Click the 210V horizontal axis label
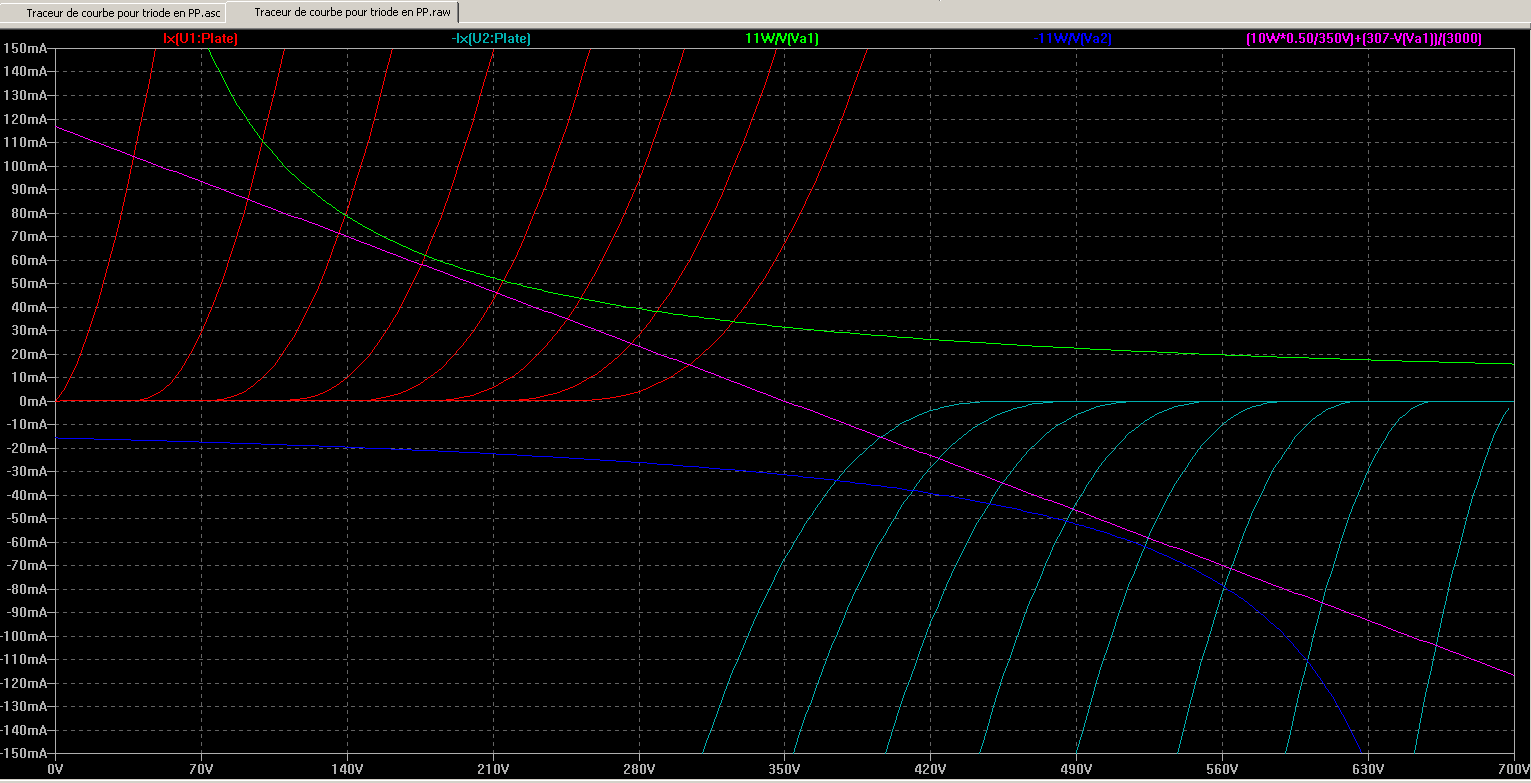Viewport: 1531px width, 783px height. pyautogui.click(x=493, y=769)
